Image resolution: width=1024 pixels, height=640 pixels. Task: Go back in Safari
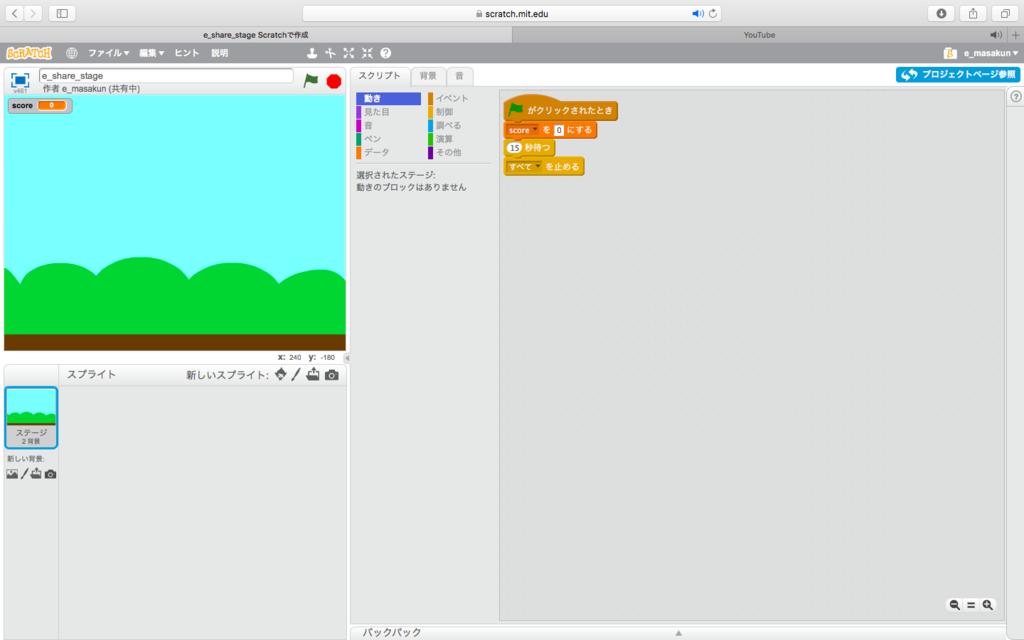click(14, 13)
